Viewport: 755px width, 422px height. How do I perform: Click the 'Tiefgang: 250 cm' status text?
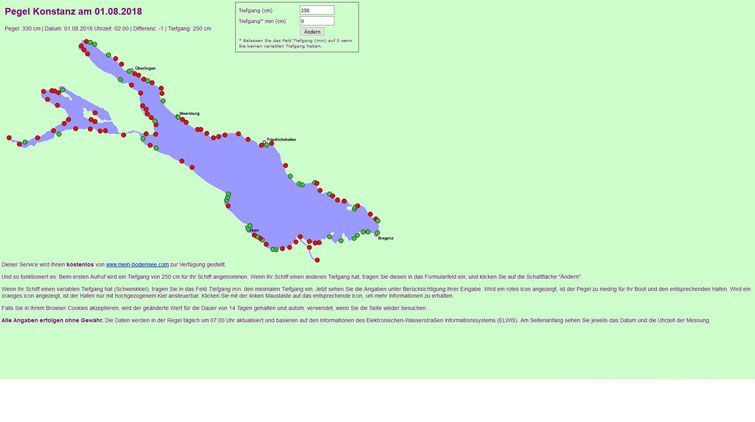click(189, 28)
